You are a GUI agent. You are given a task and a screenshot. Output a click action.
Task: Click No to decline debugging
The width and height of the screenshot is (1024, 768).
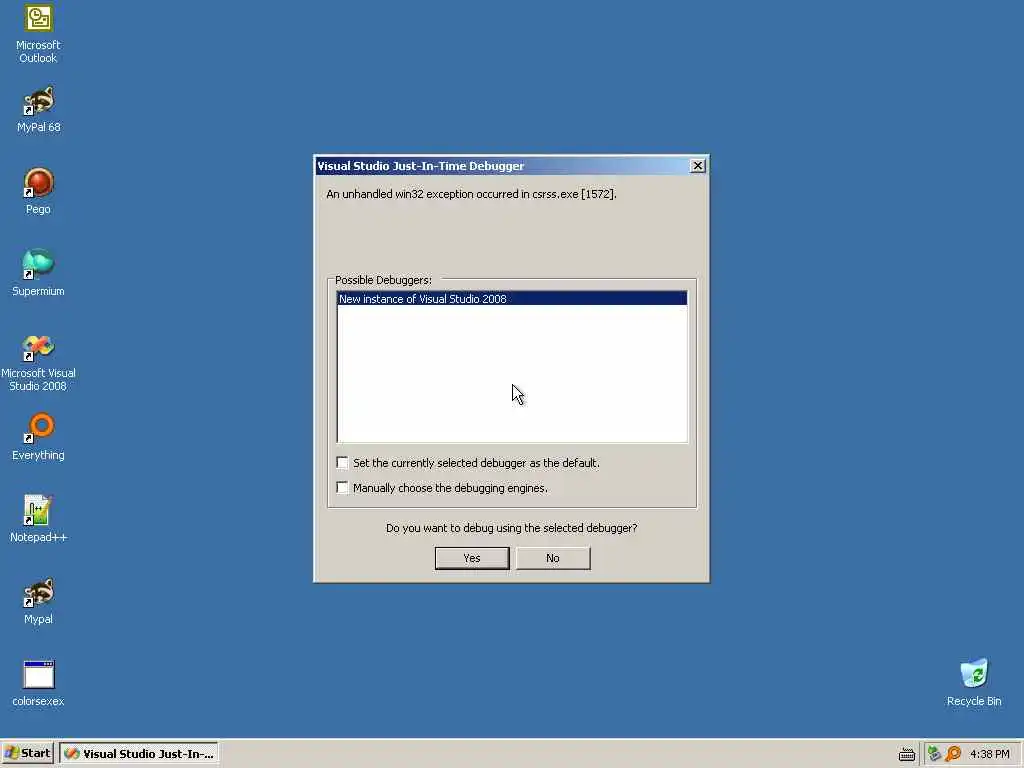(x=552, y=558)
